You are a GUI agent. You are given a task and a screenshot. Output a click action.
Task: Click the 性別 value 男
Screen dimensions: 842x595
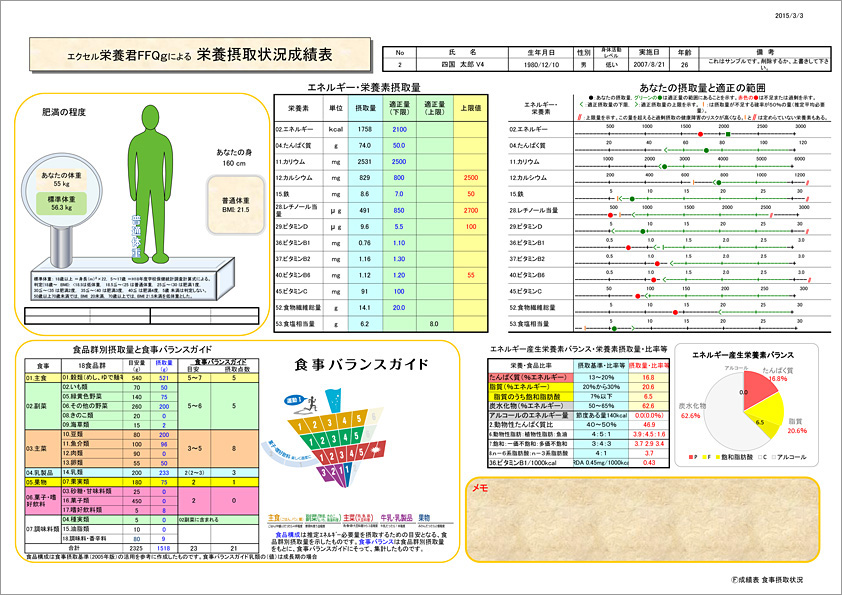tap(584, 64)
